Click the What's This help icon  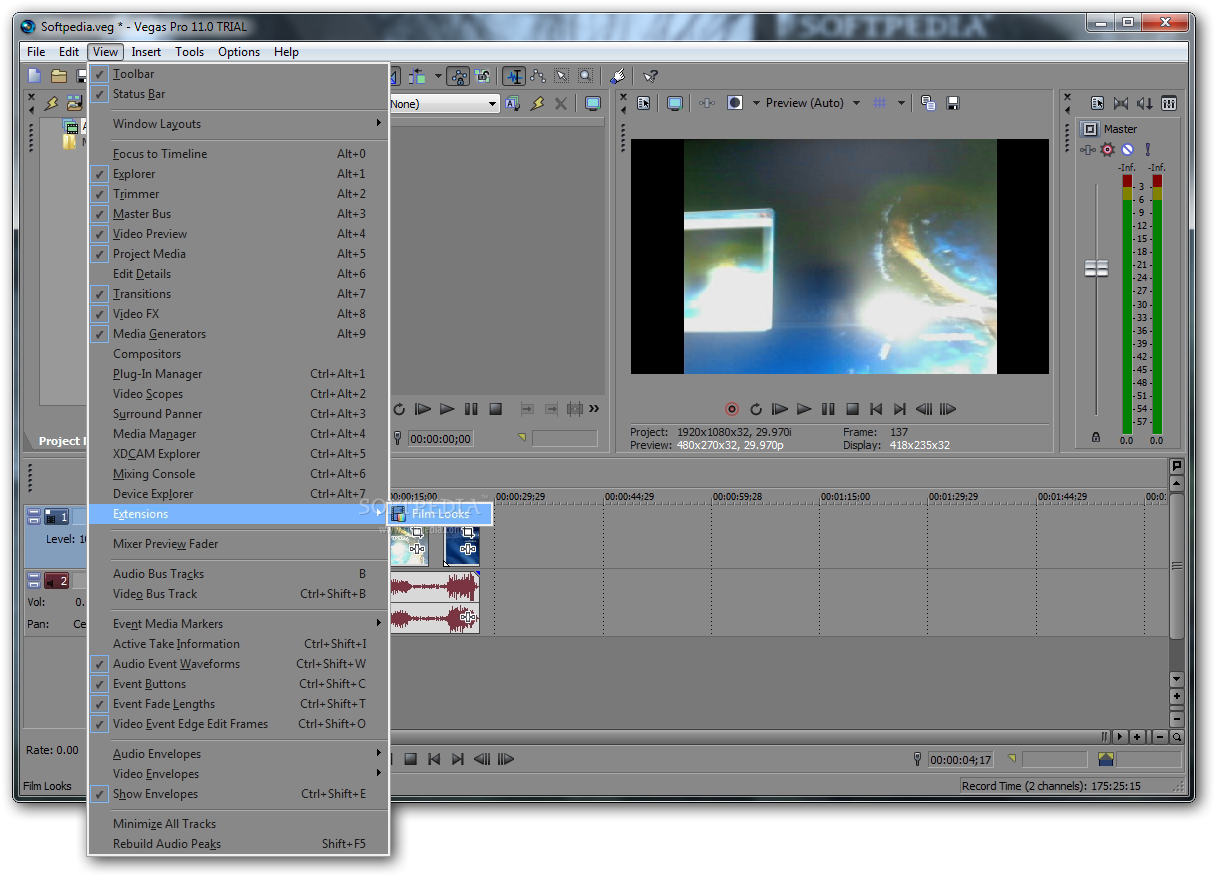(650, 76)
